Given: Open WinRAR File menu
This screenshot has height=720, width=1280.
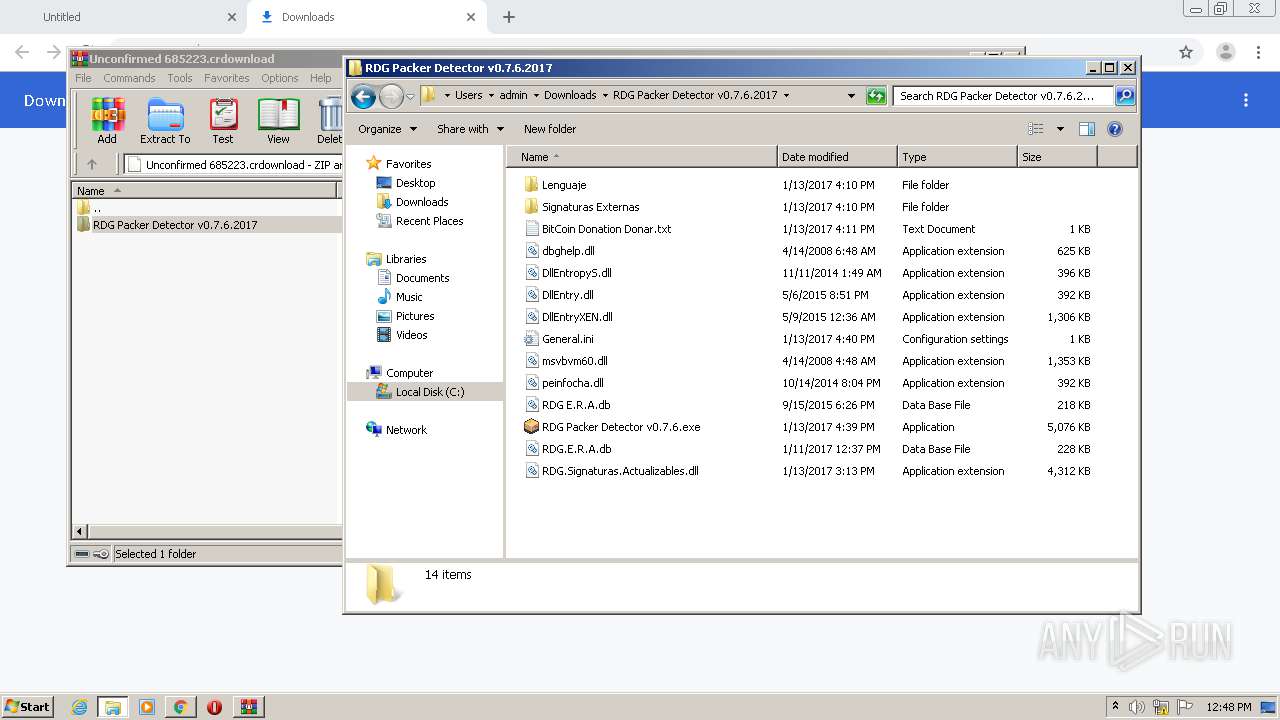Looking at the screenshot, I should tap(83, 78).
